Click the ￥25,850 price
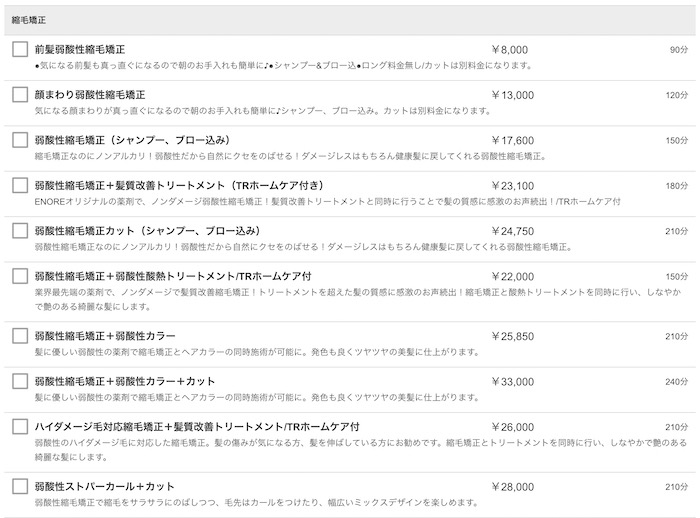Screen dimensions: 700x518 coord(512,336)
